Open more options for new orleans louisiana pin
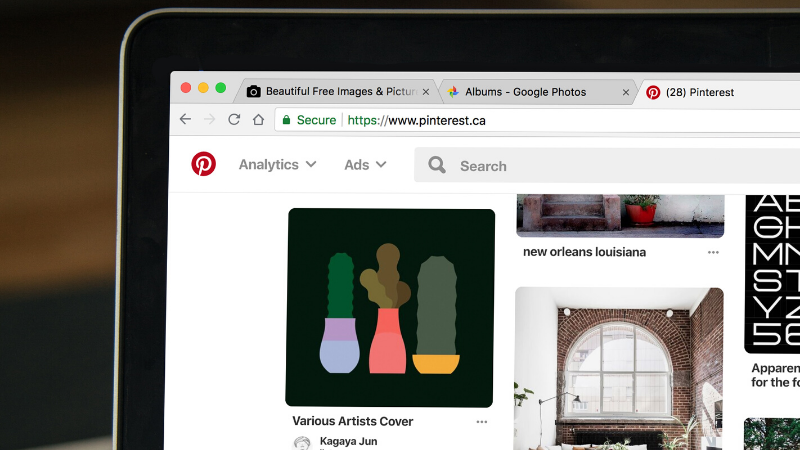The height and width of the screenshot is (450, 800). 713,253
